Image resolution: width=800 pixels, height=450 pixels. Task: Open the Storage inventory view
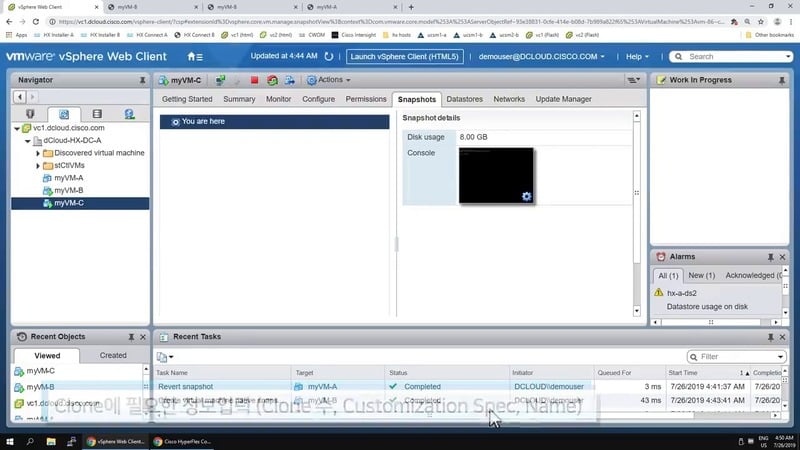(x=97, y=114)
